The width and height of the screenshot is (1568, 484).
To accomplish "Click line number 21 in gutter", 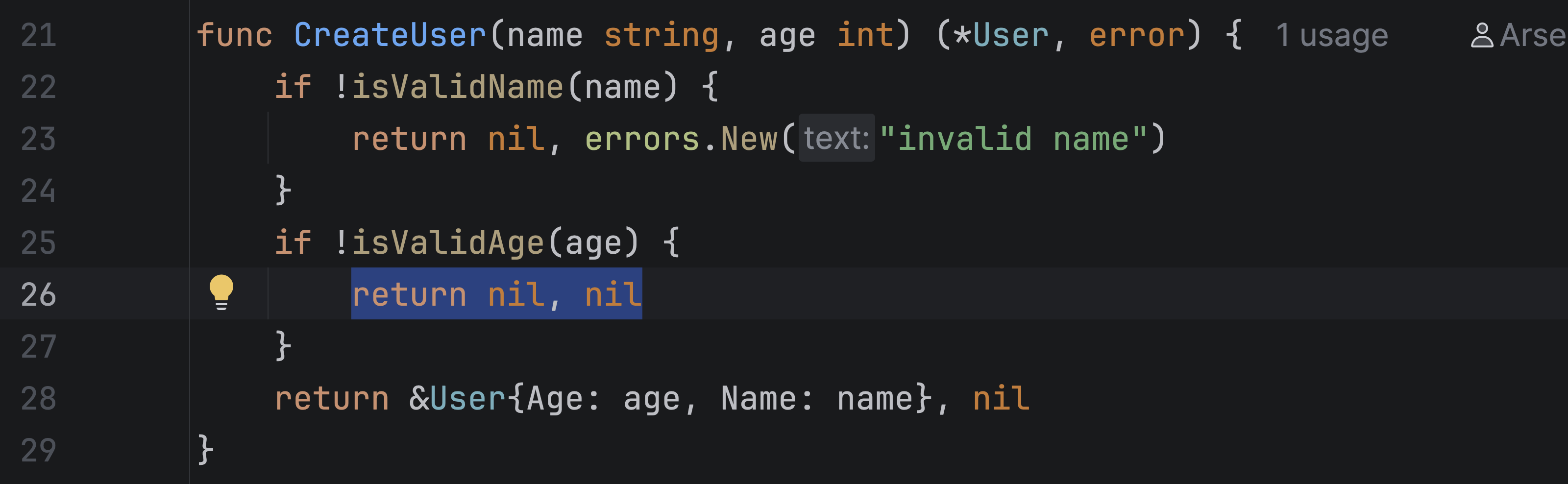I will tap(38, 35).
